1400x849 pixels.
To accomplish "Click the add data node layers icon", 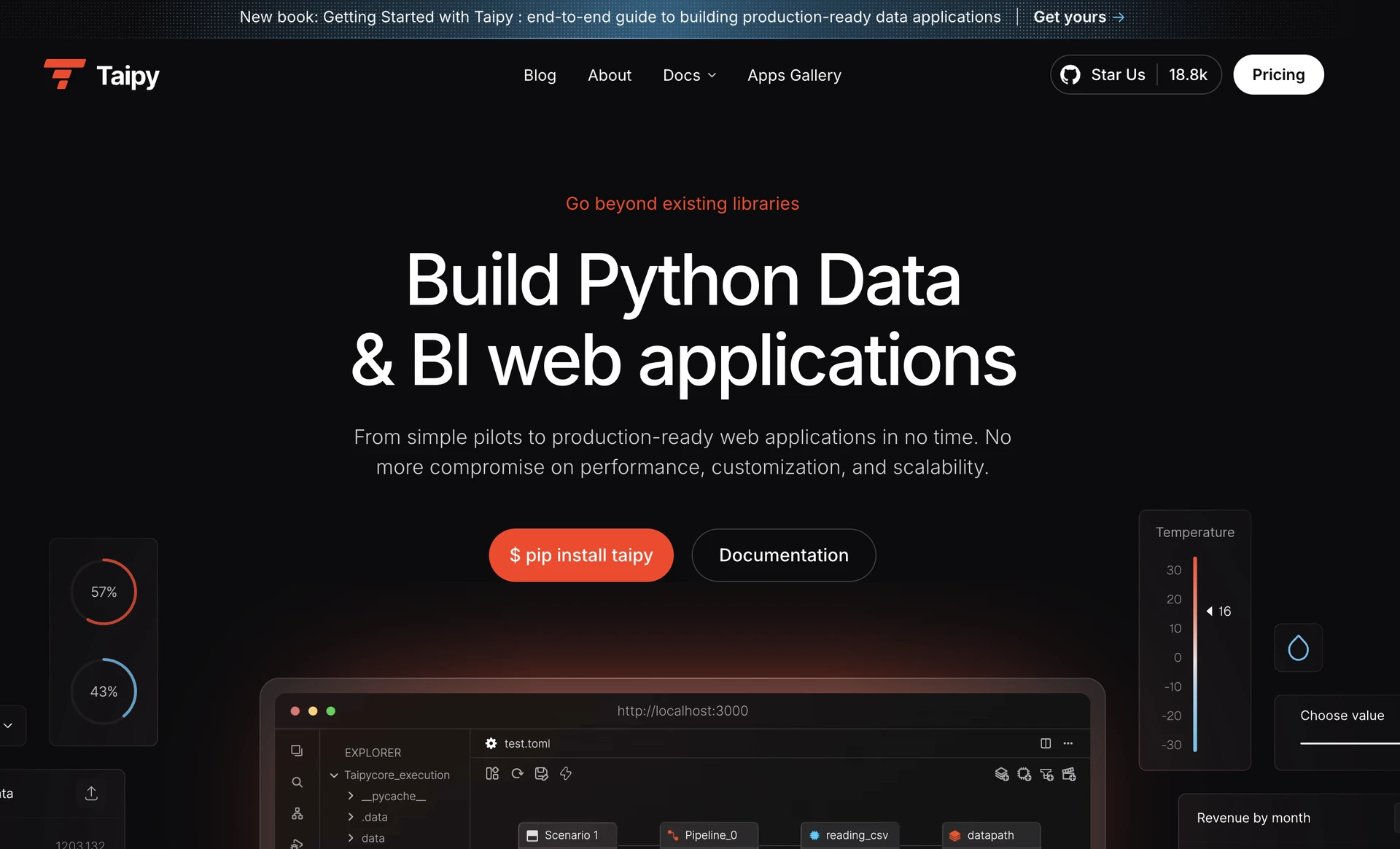I will coord(1002,774).
